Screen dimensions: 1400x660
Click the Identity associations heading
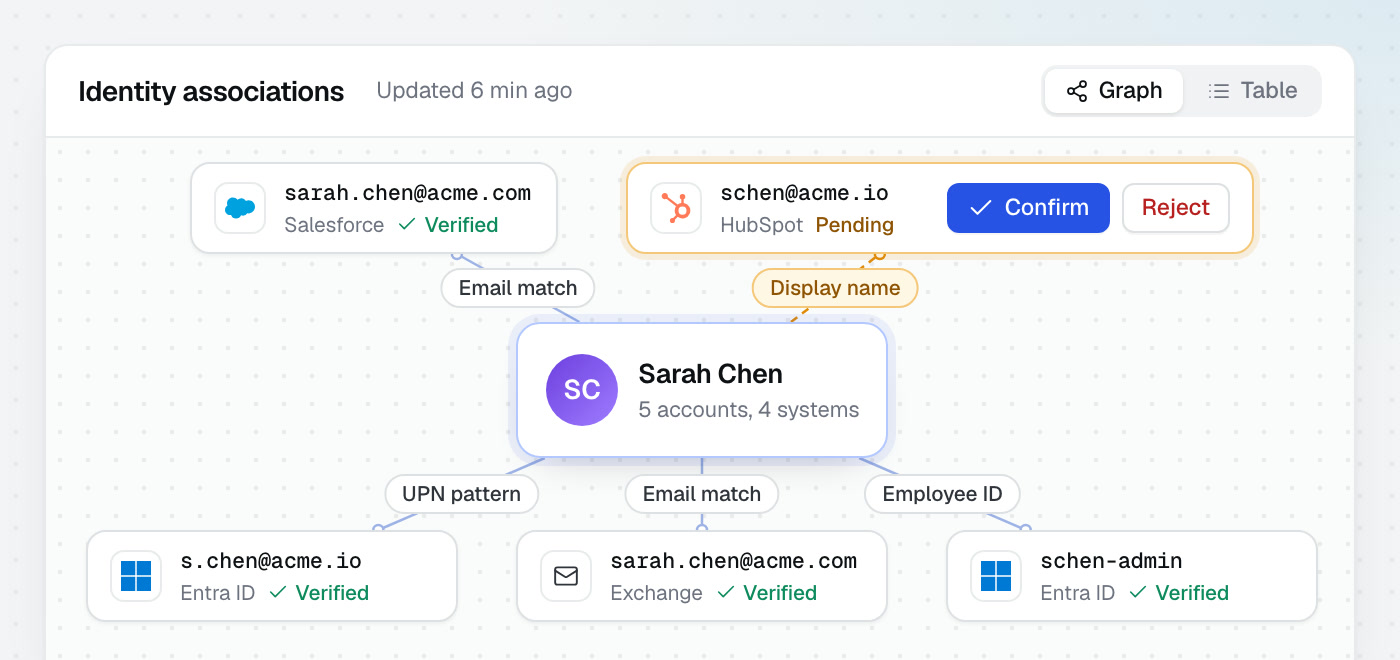[211, 92]
